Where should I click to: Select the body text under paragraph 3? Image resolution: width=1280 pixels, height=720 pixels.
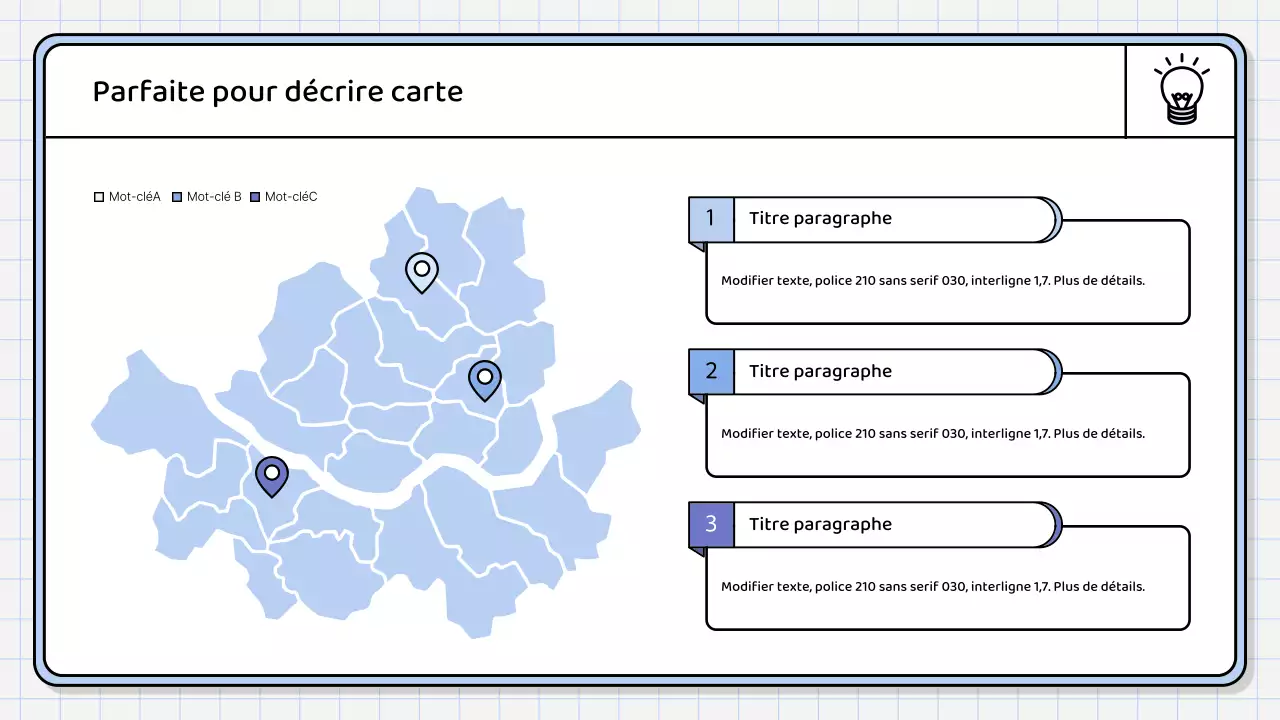[x=932, y=587]
